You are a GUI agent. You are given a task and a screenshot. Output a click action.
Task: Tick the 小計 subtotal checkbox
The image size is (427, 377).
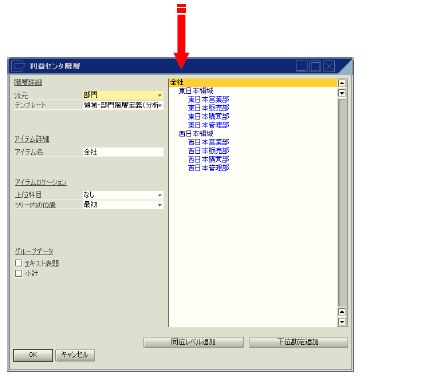tap(19, 273)
